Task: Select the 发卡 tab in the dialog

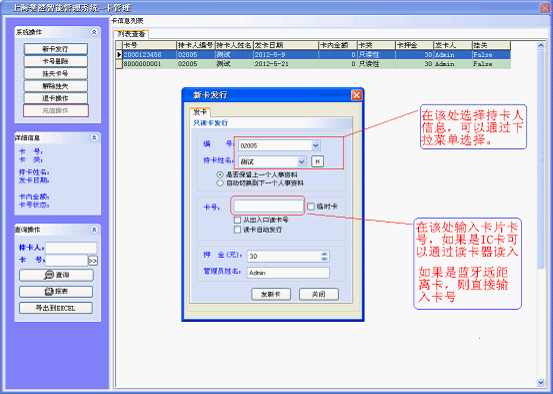Action: click(200, 112)
